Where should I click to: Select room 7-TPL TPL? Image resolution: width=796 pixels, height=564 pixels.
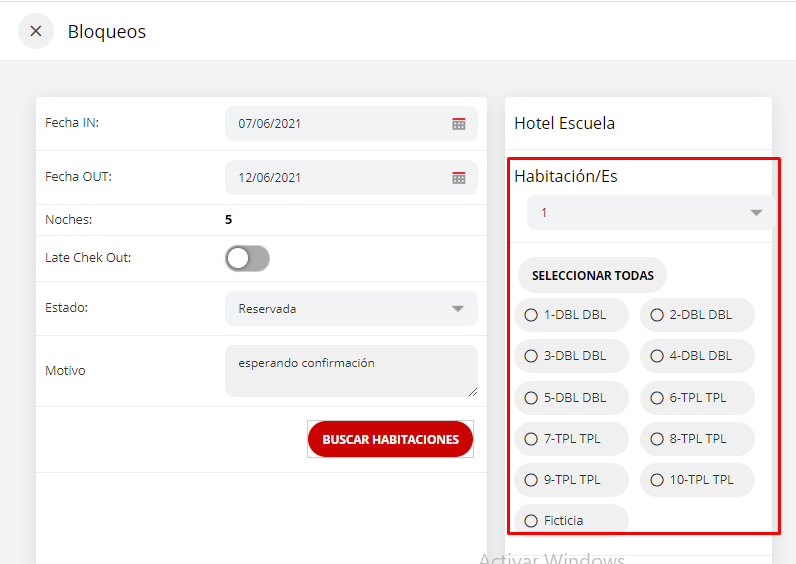[x=532, y=439]
